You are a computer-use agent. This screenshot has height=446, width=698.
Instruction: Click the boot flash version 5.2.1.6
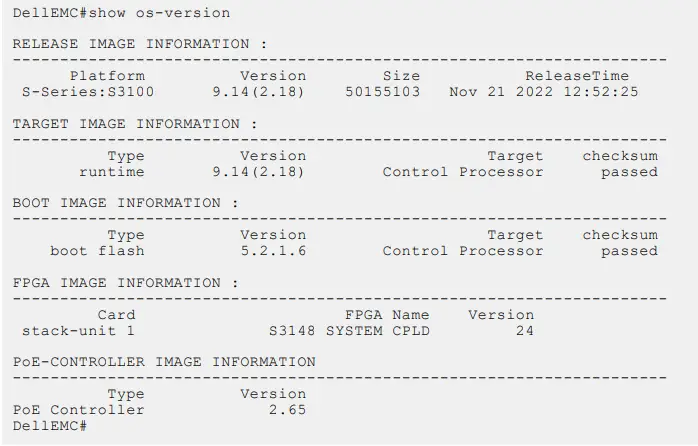pyautogui.click(x=273, y=251)
